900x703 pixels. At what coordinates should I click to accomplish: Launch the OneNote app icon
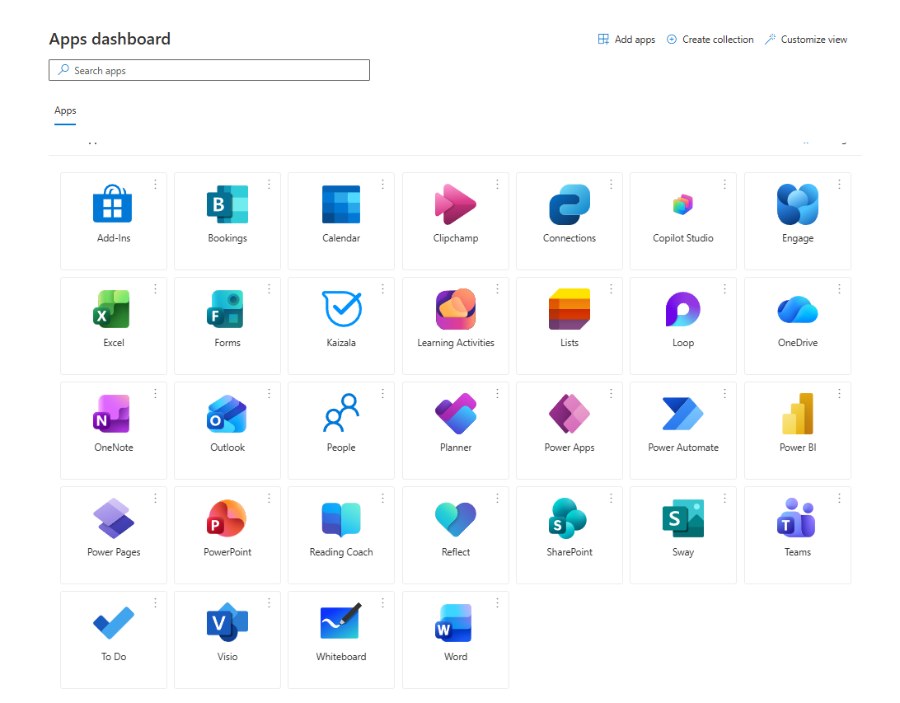(x=111, y=414)
